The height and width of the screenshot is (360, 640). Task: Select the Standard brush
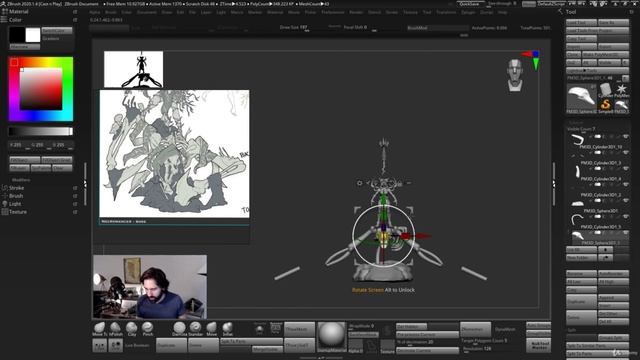[x=196, y=329]
